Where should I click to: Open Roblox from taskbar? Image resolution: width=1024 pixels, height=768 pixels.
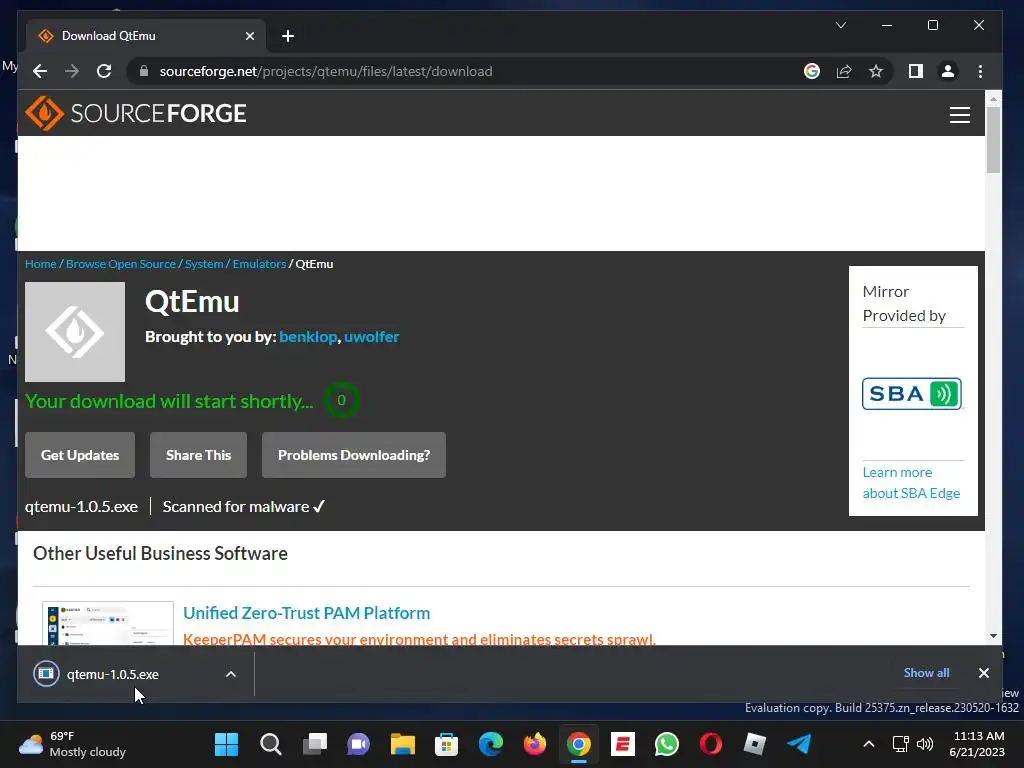point(755,744)
